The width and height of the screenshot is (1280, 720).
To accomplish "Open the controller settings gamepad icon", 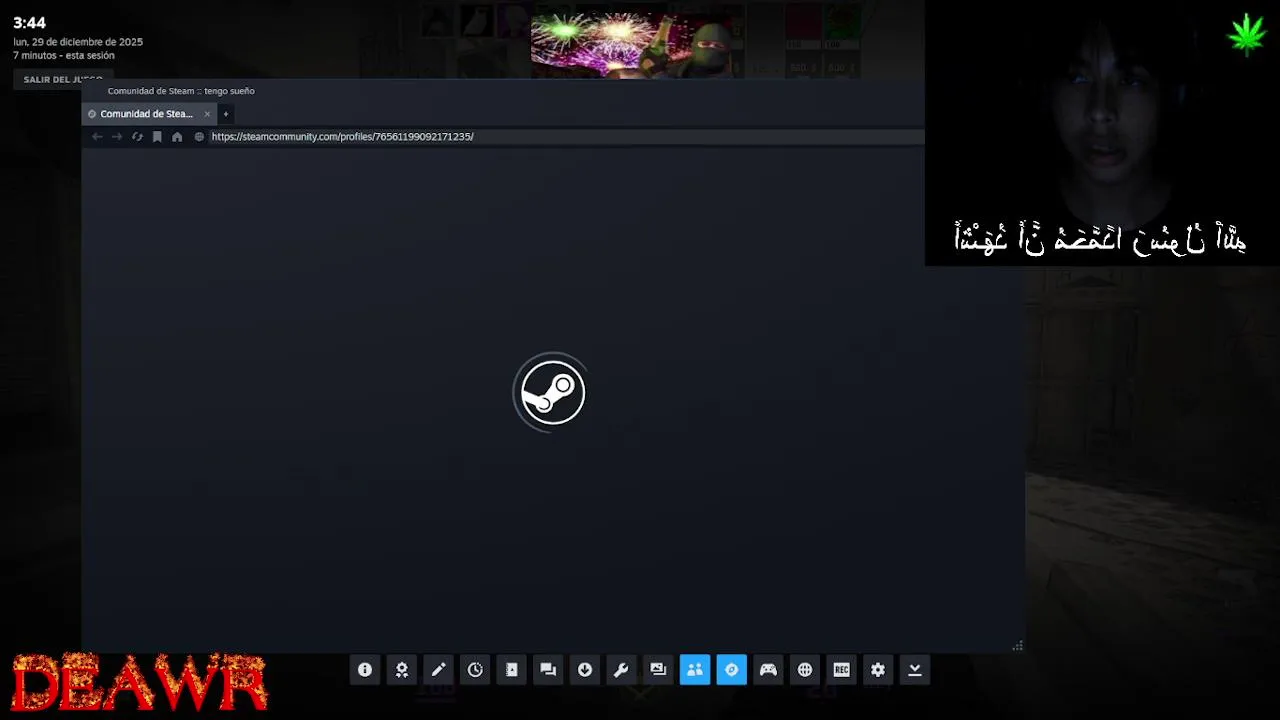I will pos(768,670).
